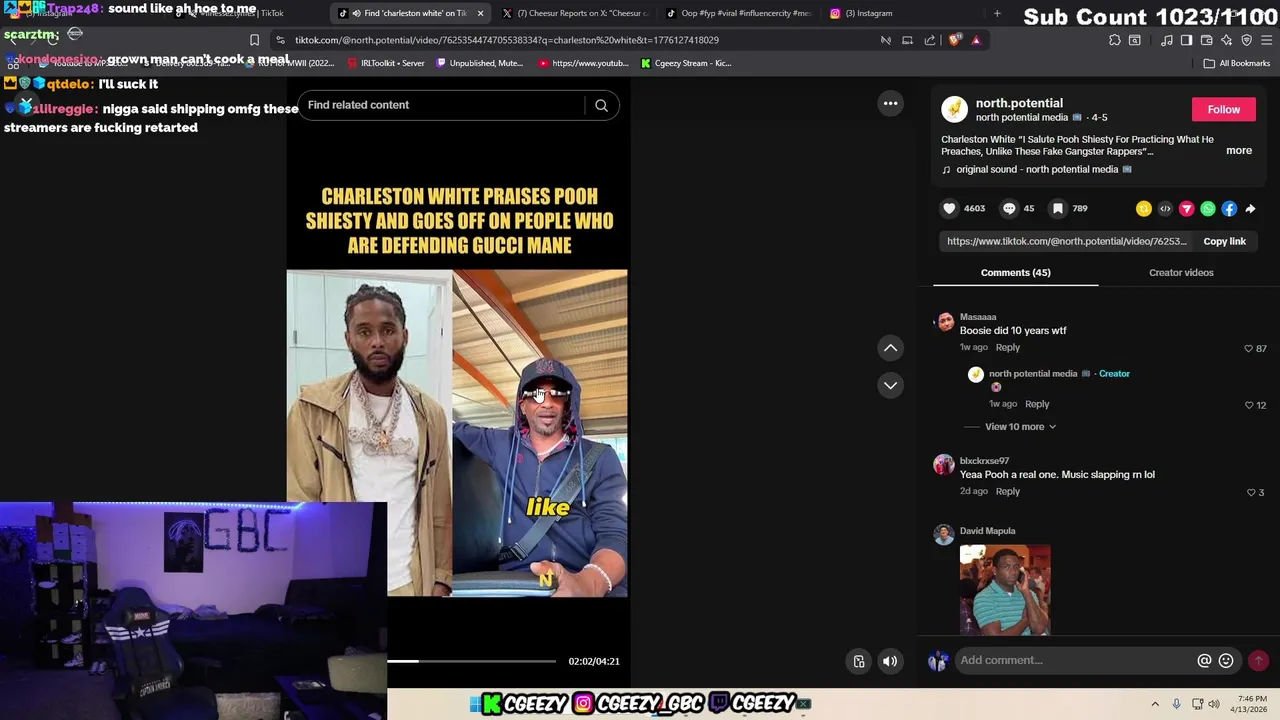Open the taskbar clock showing 7:46 PM
The height and width of the screenshot is (720, 1280).
pyautogui.click(x=1251, y=704)
